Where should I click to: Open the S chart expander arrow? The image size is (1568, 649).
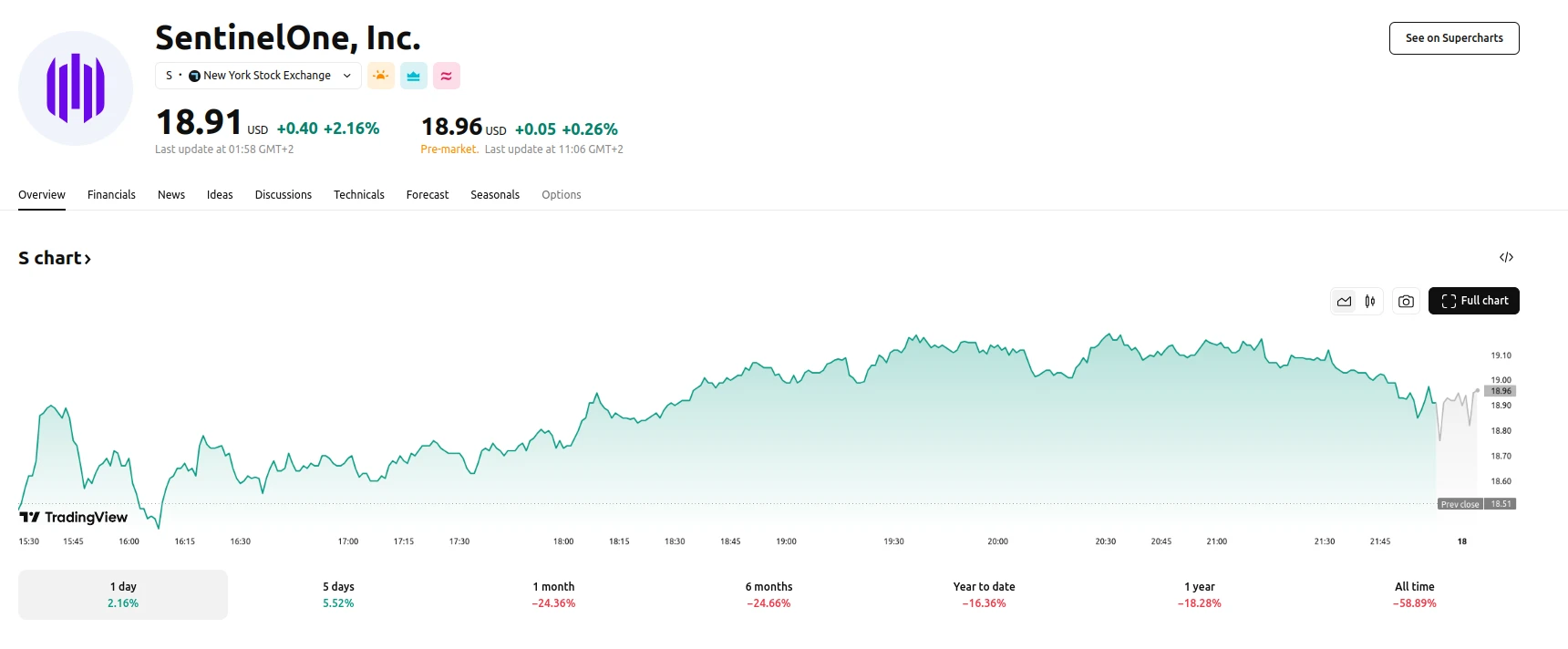pos(88,258)
